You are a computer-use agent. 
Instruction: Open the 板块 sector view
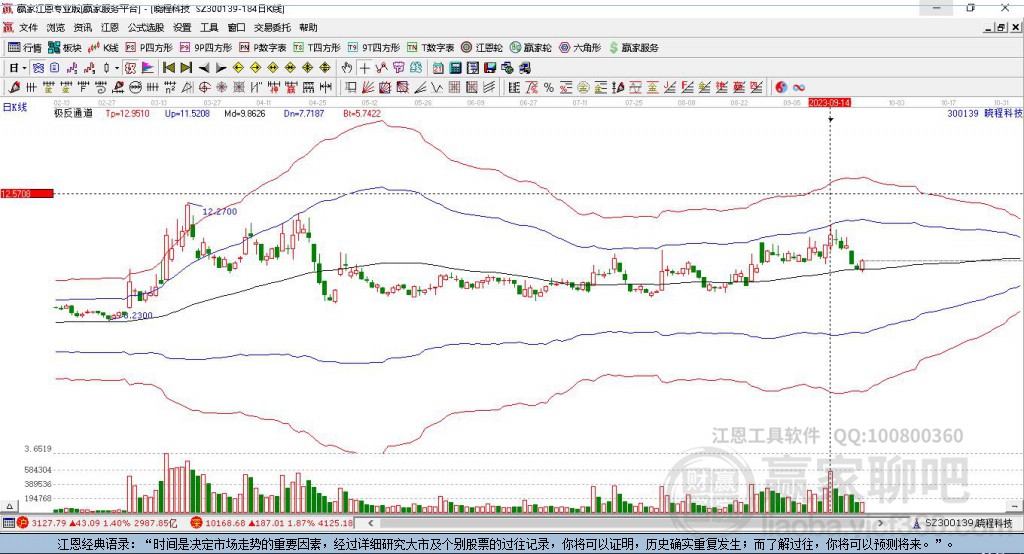[x=65, y=48]
